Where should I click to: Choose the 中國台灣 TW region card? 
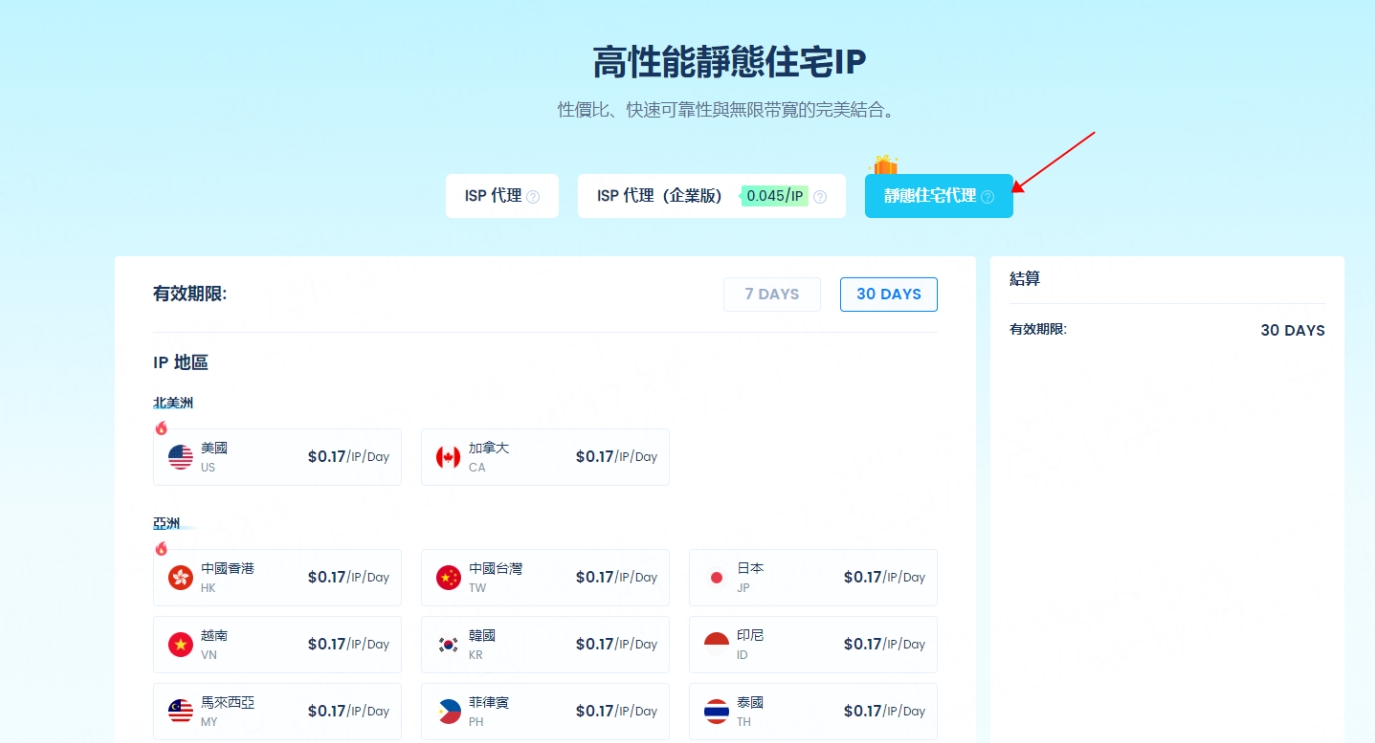pos(545,577)
